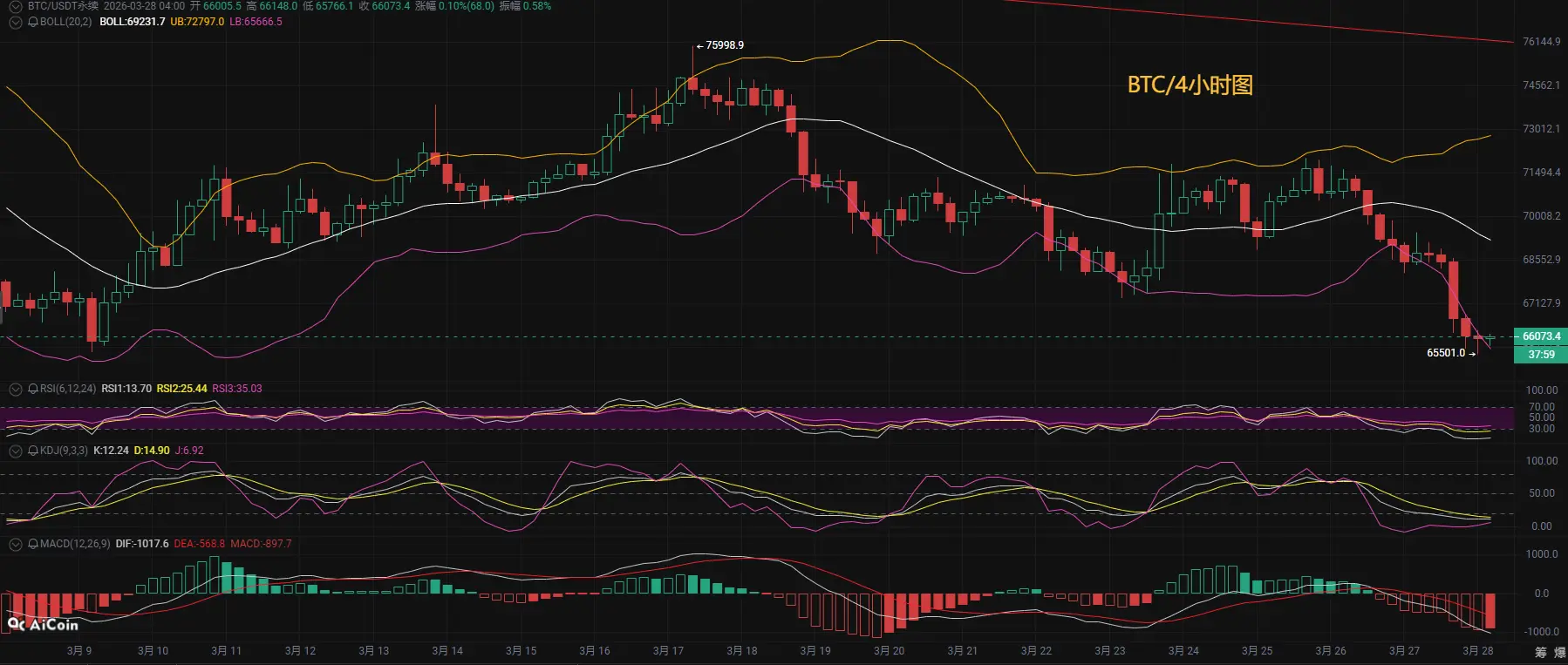
Task: Collapse the BTC/USDT main chart header chevron
Action: point(15,6)
